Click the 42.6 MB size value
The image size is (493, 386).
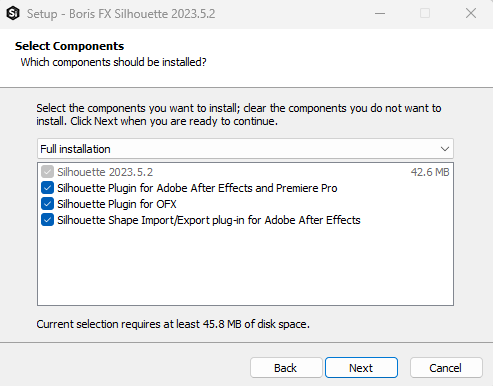coord(430,172)
